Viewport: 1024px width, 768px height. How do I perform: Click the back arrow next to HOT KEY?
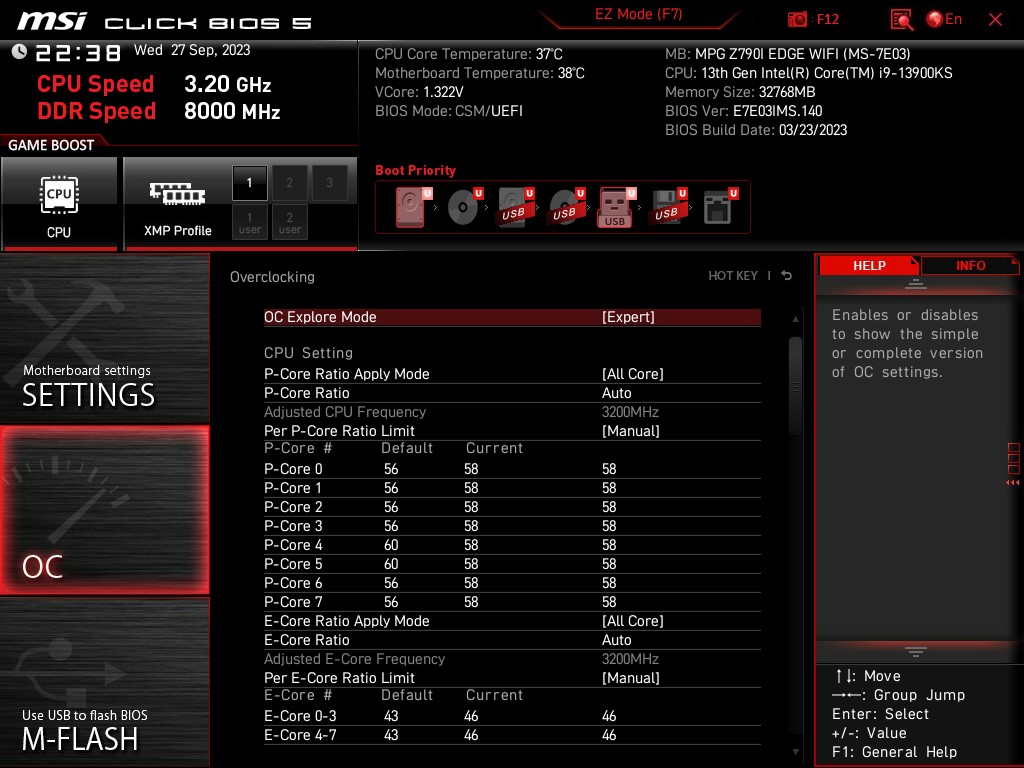(x=786, y=276)
